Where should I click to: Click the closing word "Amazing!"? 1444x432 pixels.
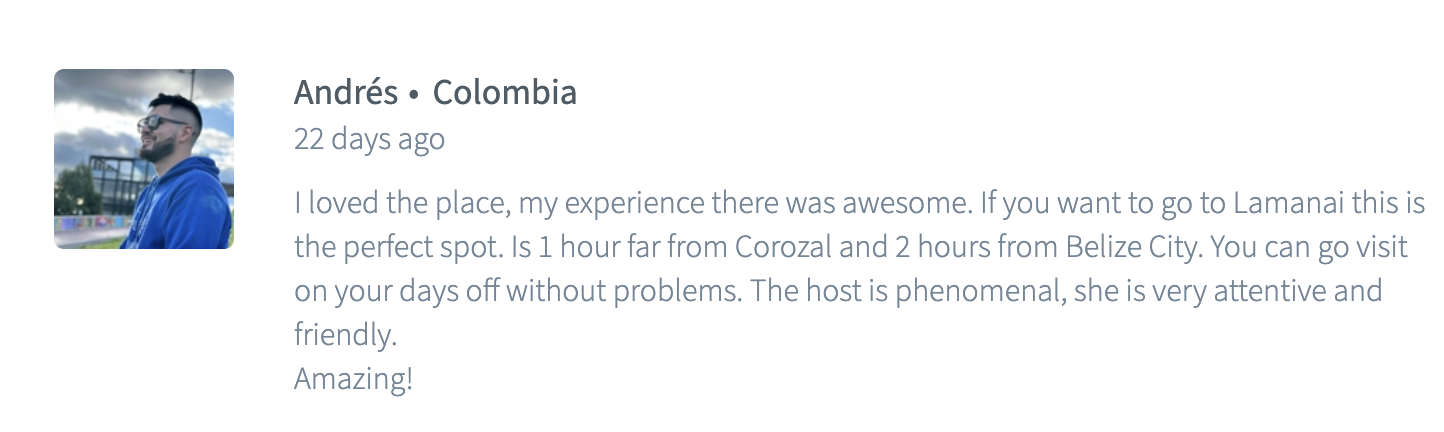coord(353,379)
